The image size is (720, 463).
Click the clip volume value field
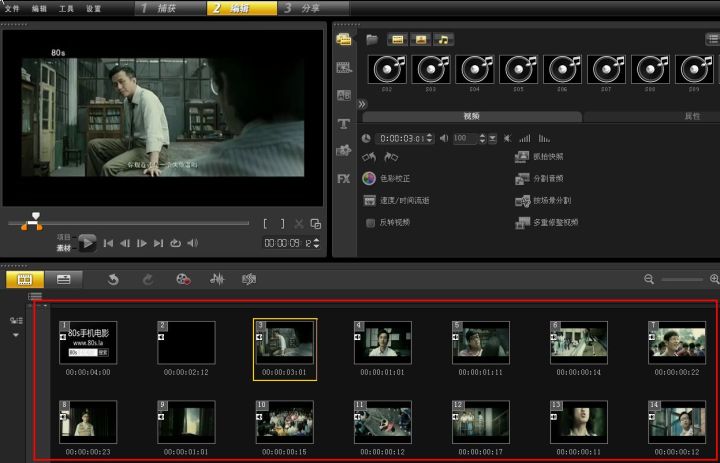[465, 138]
